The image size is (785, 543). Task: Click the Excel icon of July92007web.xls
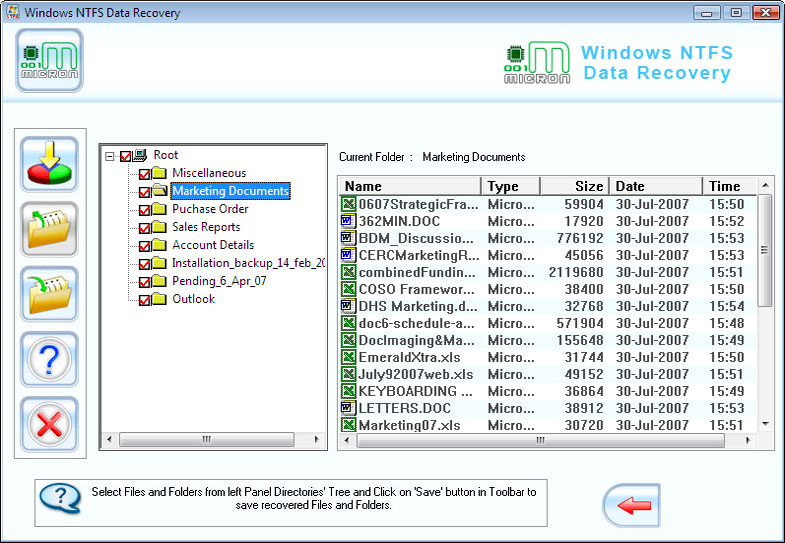[x=348, y=374]
